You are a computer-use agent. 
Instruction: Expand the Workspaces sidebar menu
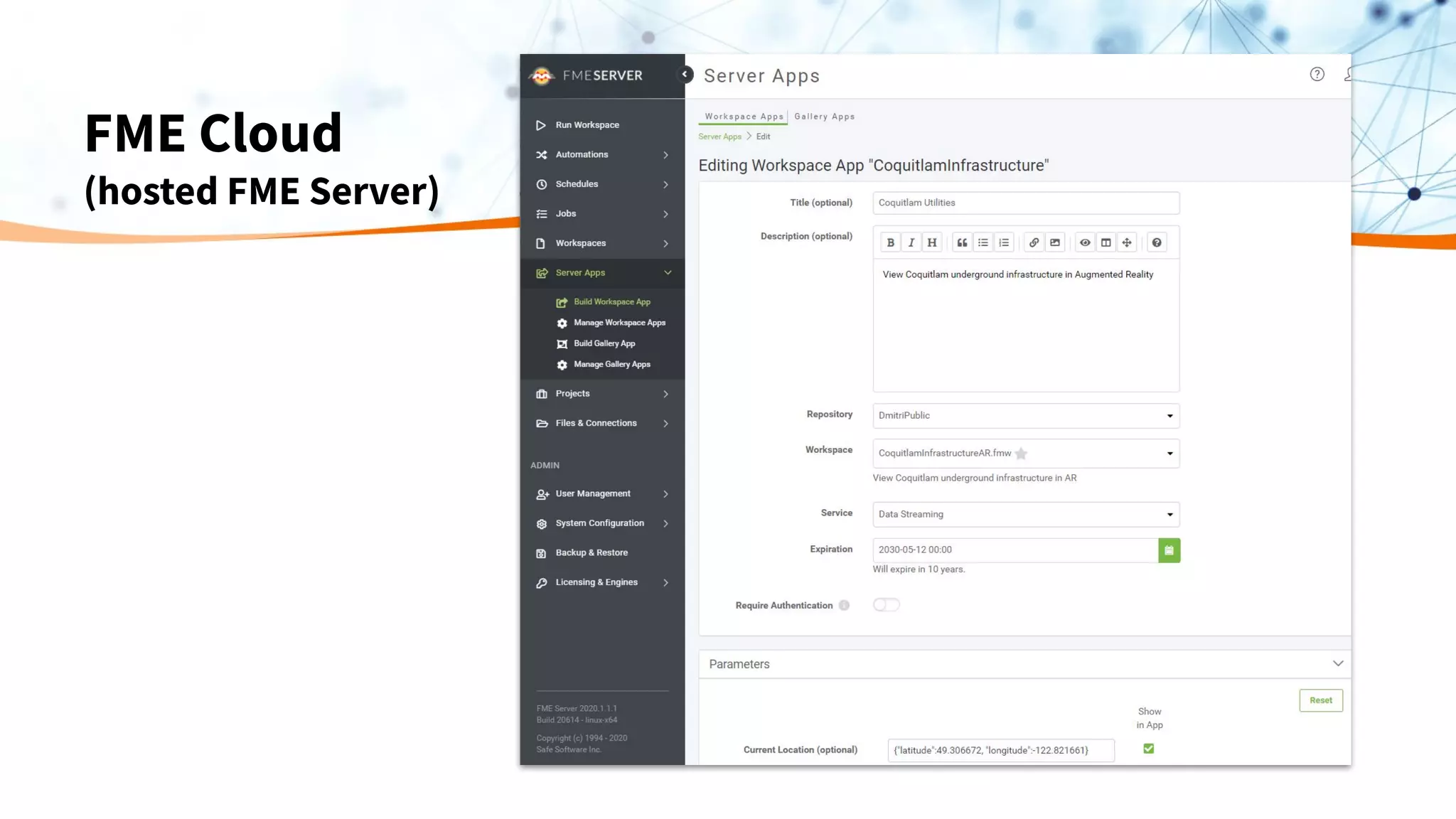[x=602, y=243]
